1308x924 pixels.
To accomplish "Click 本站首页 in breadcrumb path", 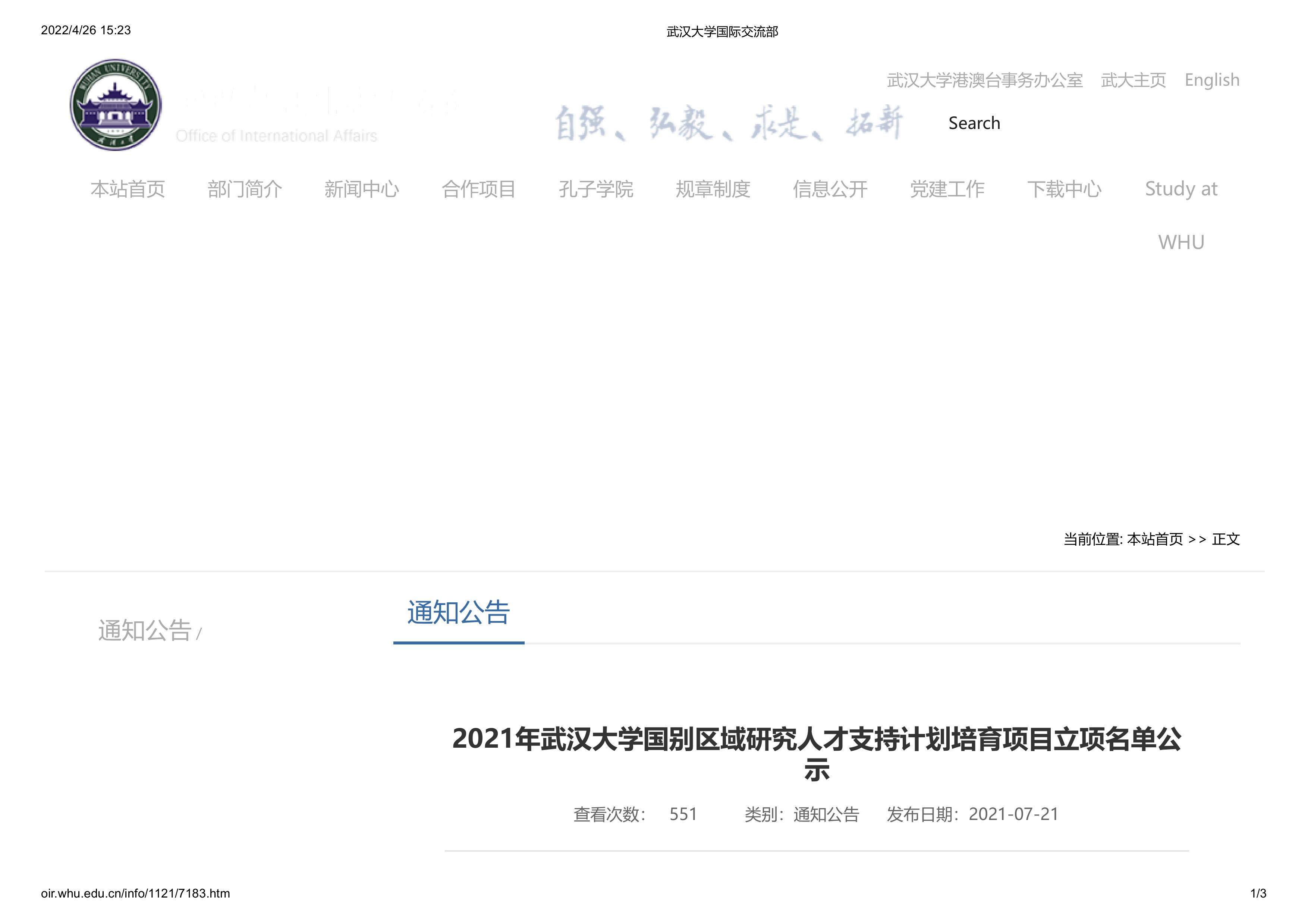I will click(x=1155, y=539).
